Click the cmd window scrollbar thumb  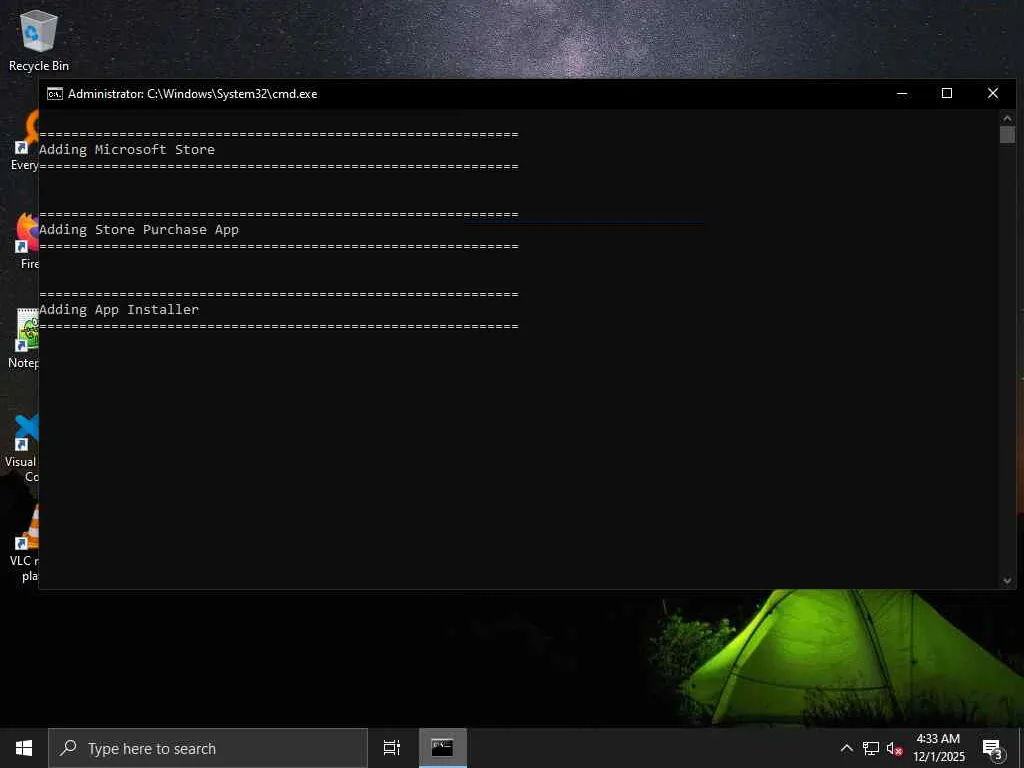point(1007,135)
